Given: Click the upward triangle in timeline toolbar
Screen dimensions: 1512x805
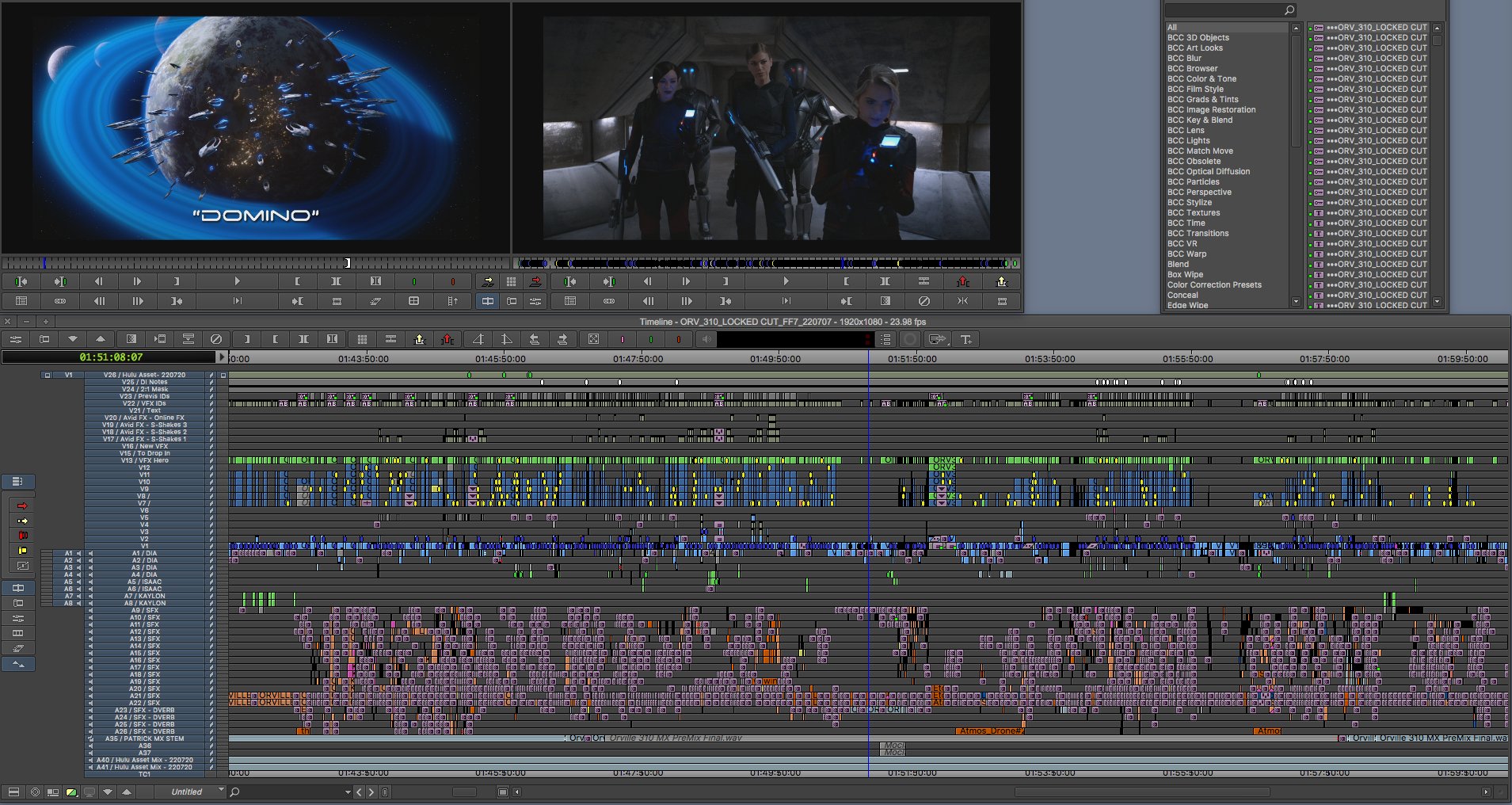Looking at the screenshot, I should coord(101,339).
